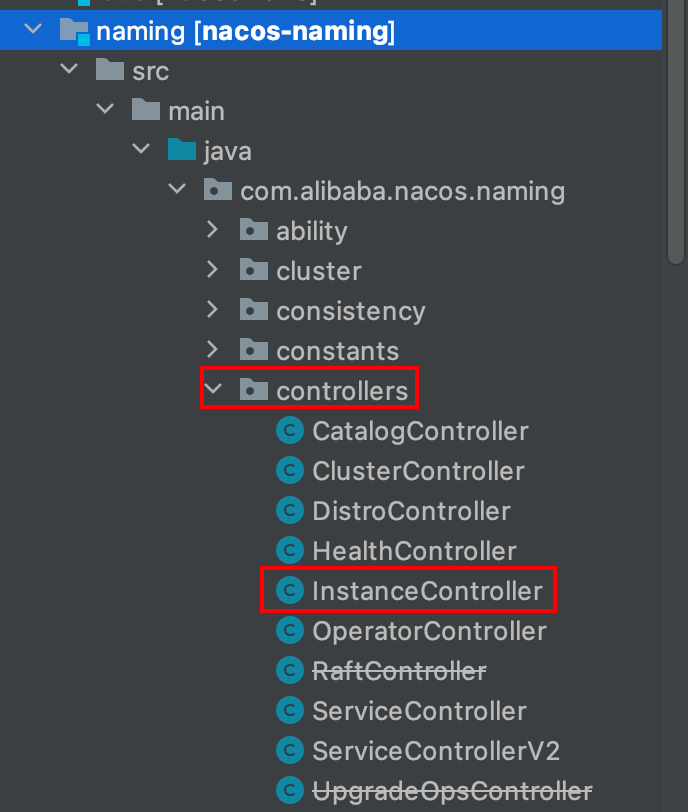Select the deprecated RaftController class
Screen dimensions: 688x812
coord(399,671)
